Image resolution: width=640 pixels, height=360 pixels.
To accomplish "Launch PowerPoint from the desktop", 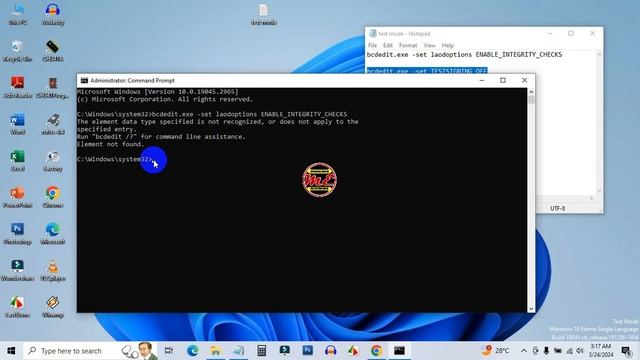I will [18, 197].
